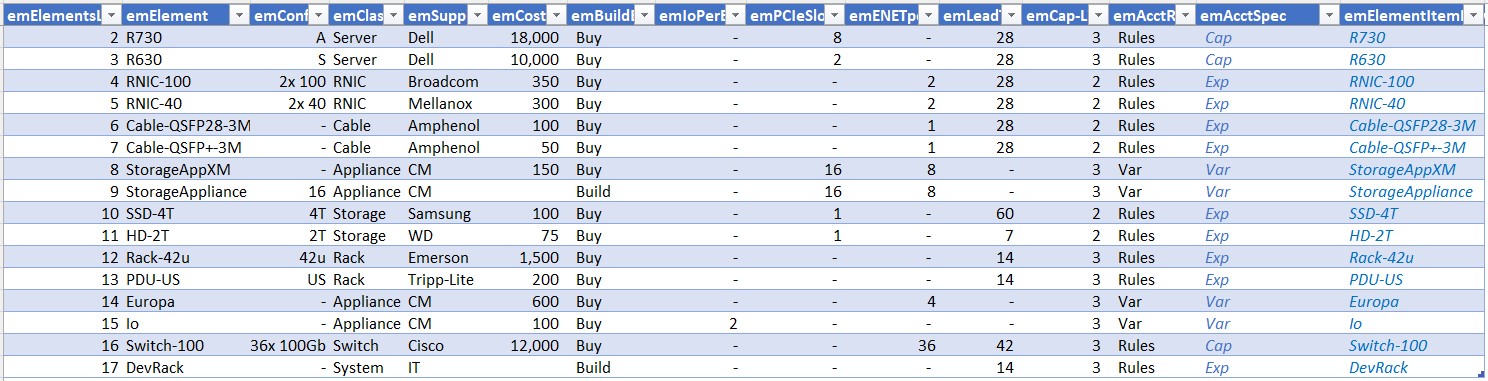Viewport: 1488px width, 381px height.
Task: Open the emElement column filter dropdown
Action: pyautogui.click(x=238, y=16)
